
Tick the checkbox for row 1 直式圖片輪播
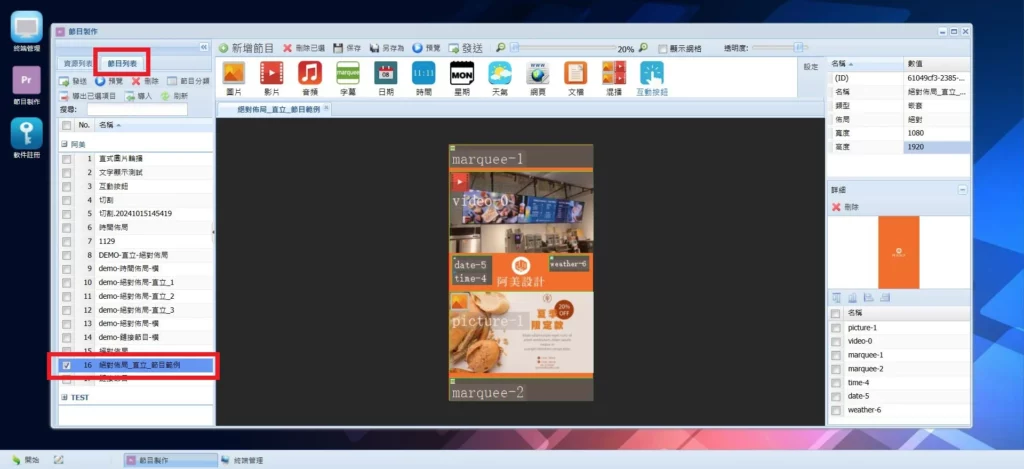point(67,159)
